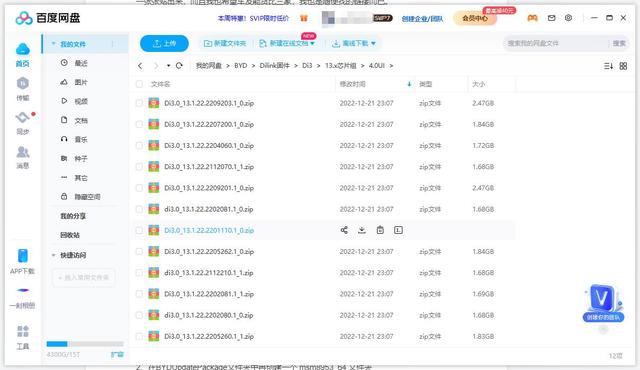Click the search netdisk files field
The width and height of the screenshot is (640, 370).
557,43
